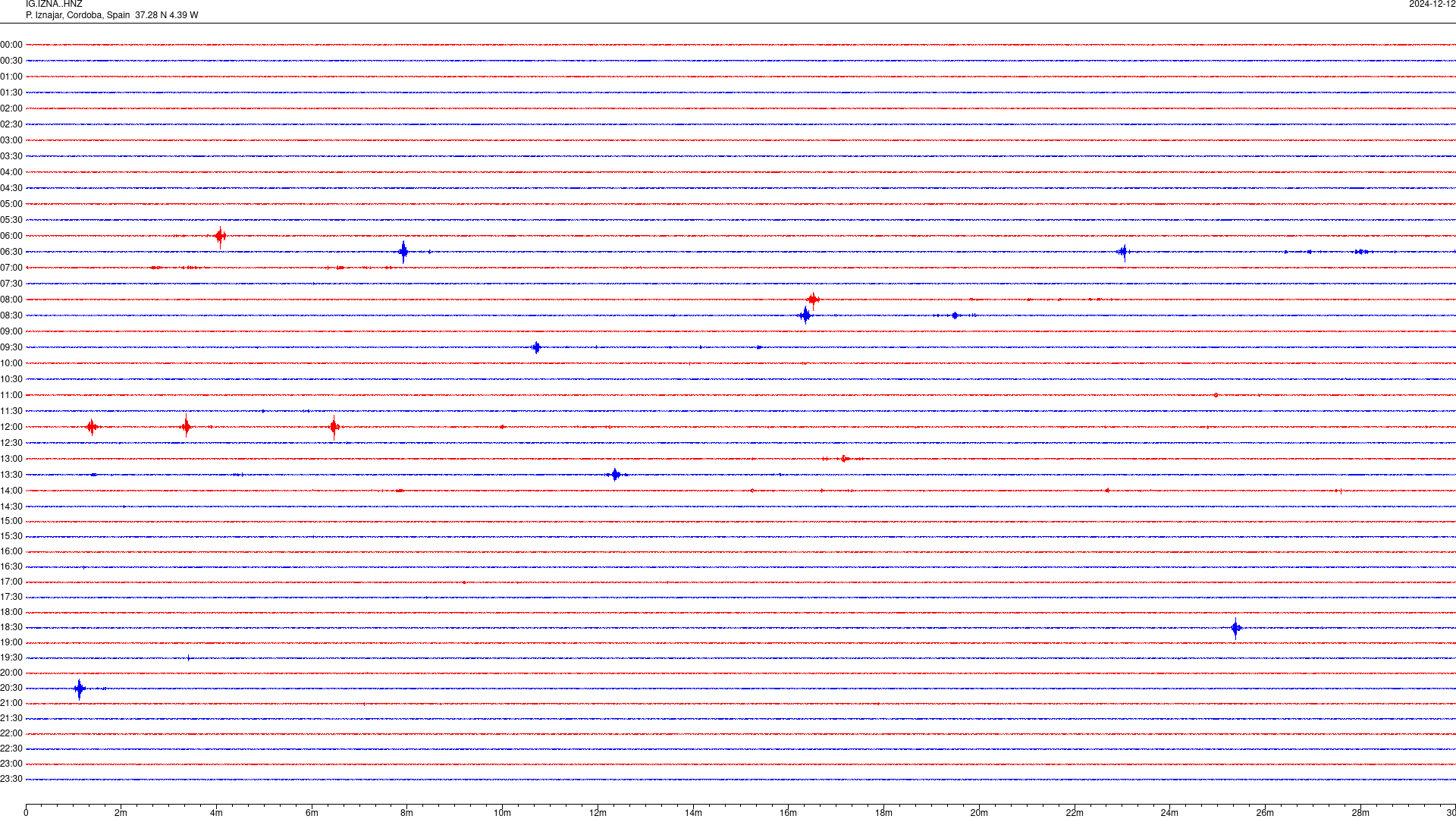Click the 2m axis tick label

click(x=121, y=813)
